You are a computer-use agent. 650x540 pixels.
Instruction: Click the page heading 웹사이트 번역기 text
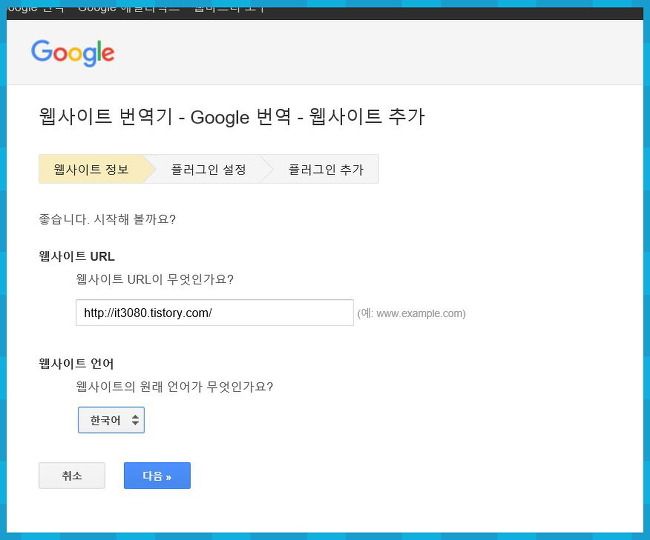105,116
